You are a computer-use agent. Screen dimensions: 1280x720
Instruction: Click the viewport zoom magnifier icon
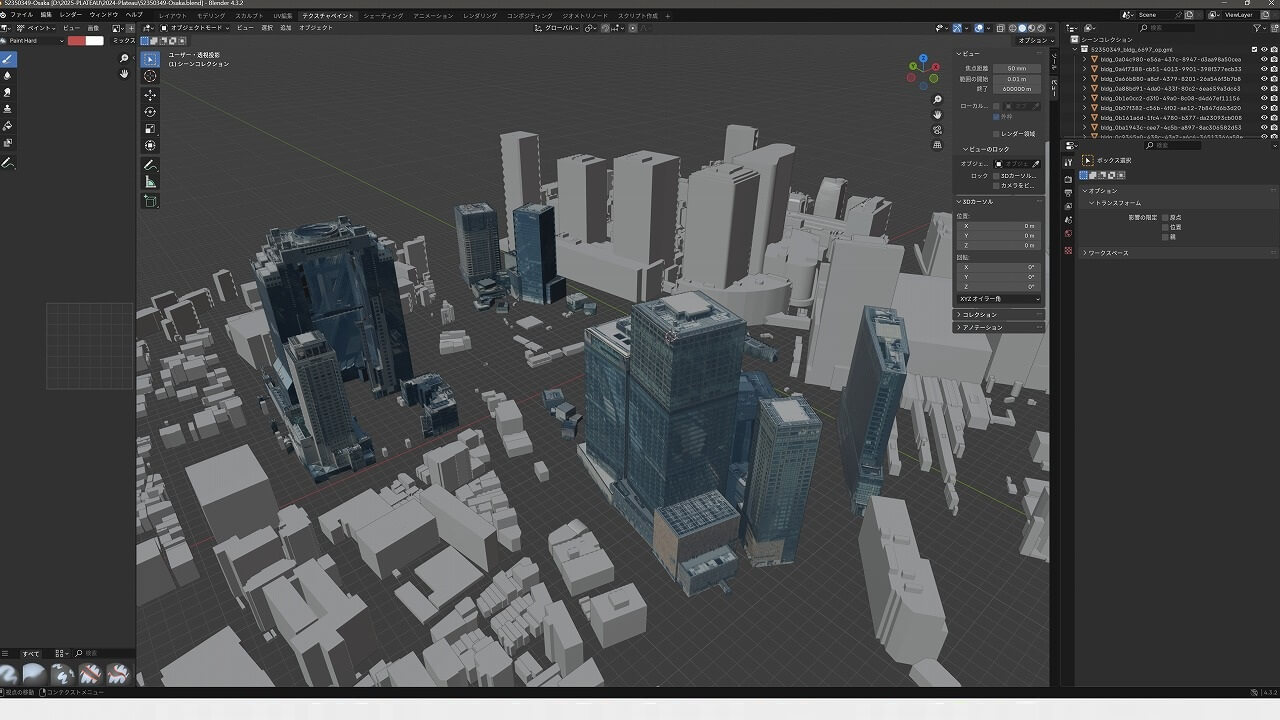click(x=937, y=100)
